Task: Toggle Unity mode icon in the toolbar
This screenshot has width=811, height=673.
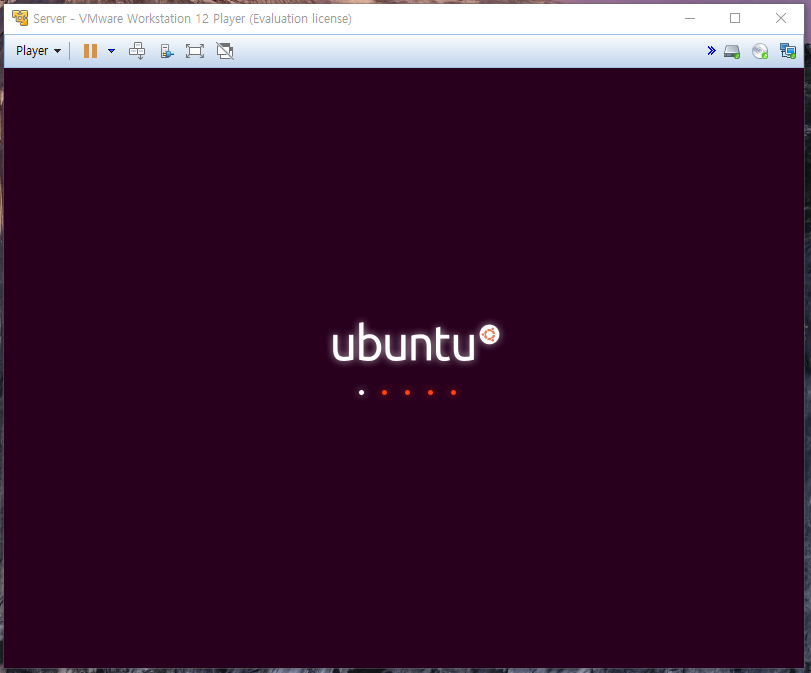Action: click(x=225, y=51)
